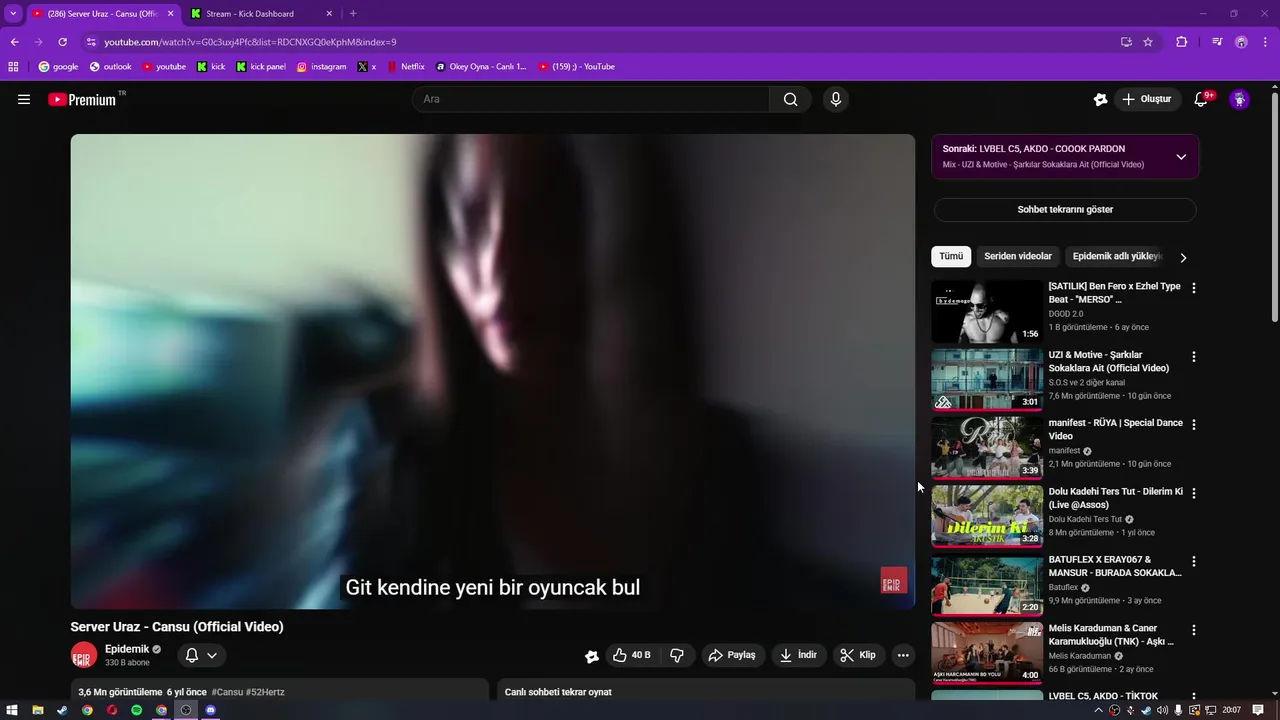Open the Windows Start menu
The height and width of the screenshot is (720, 1280).
coord(13,710)
